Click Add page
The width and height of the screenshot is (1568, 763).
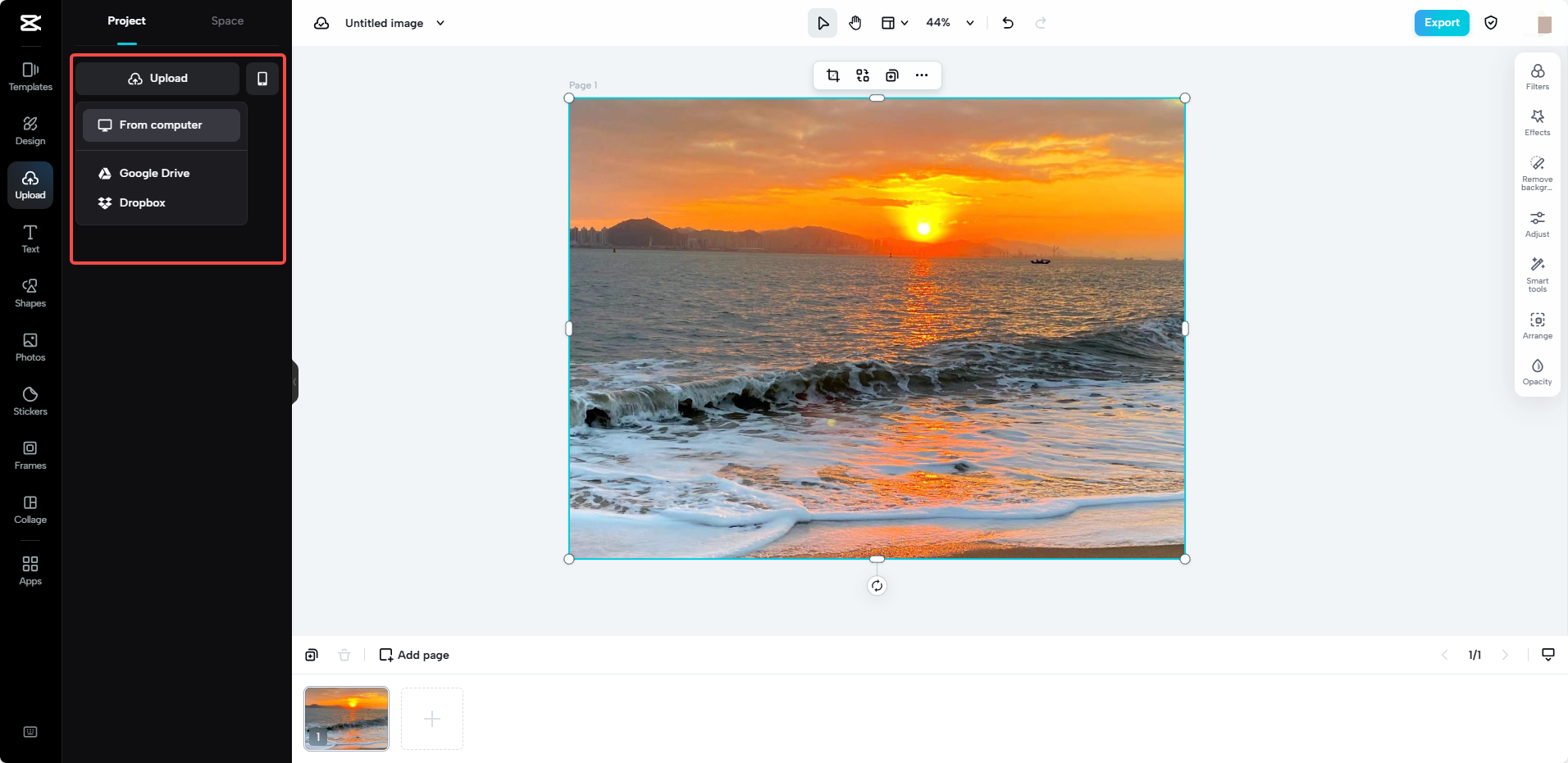point(414,654)
